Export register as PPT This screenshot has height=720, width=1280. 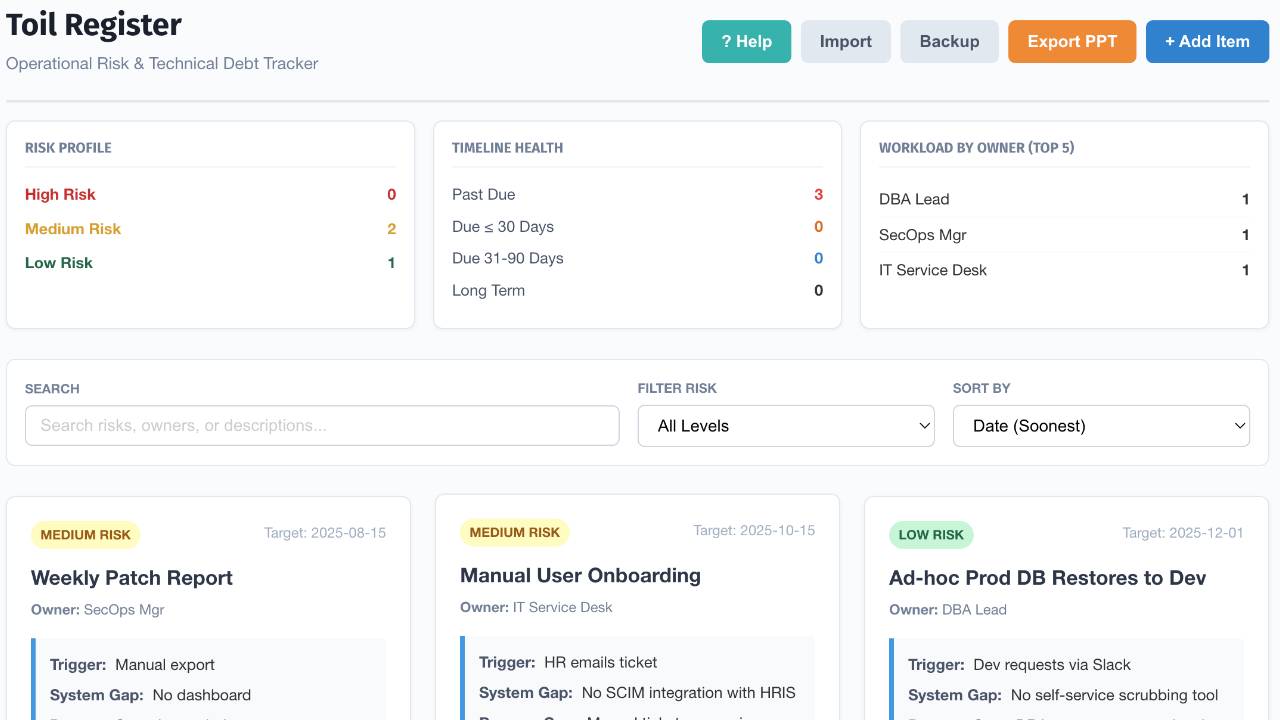1072,41
